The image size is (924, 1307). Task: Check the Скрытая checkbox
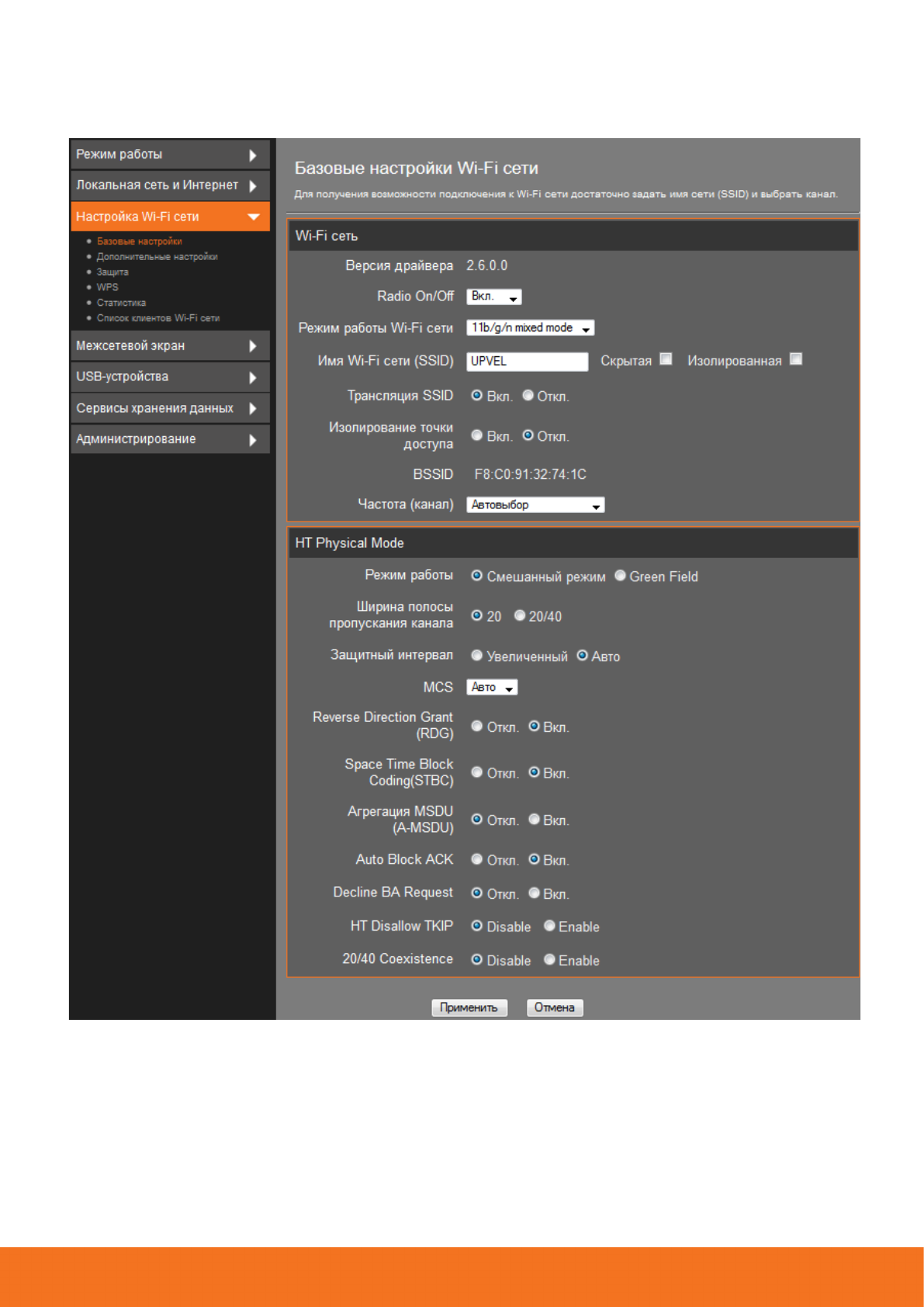point(666,359)
